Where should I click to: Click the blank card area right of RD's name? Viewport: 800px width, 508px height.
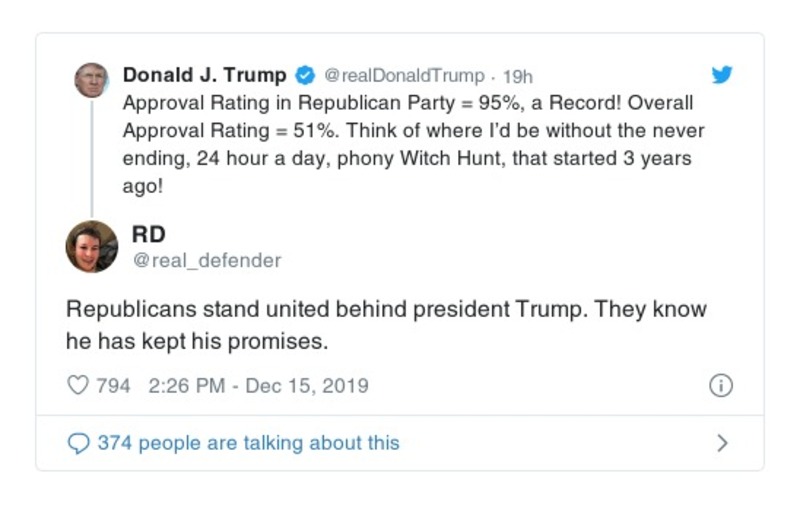coord(500,246)
